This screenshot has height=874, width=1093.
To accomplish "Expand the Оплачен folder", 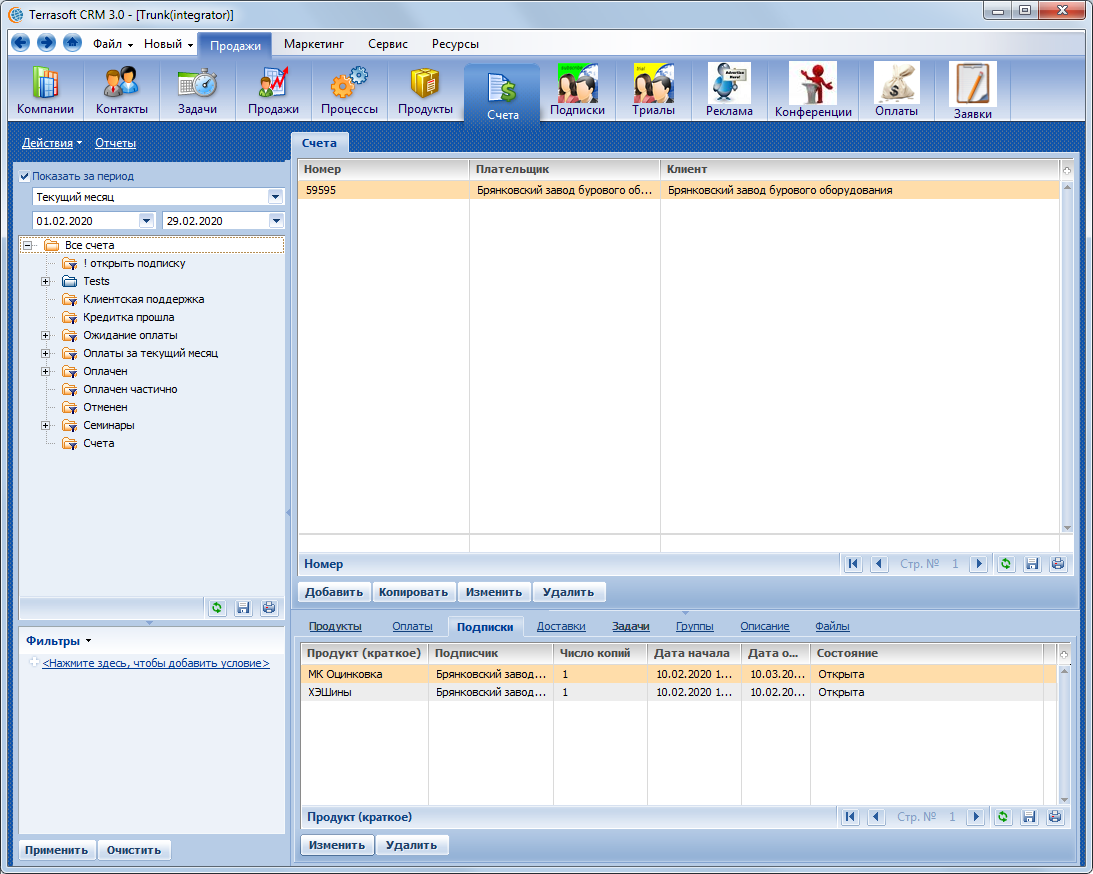I will pyautogui.click(x=45, y=371).
